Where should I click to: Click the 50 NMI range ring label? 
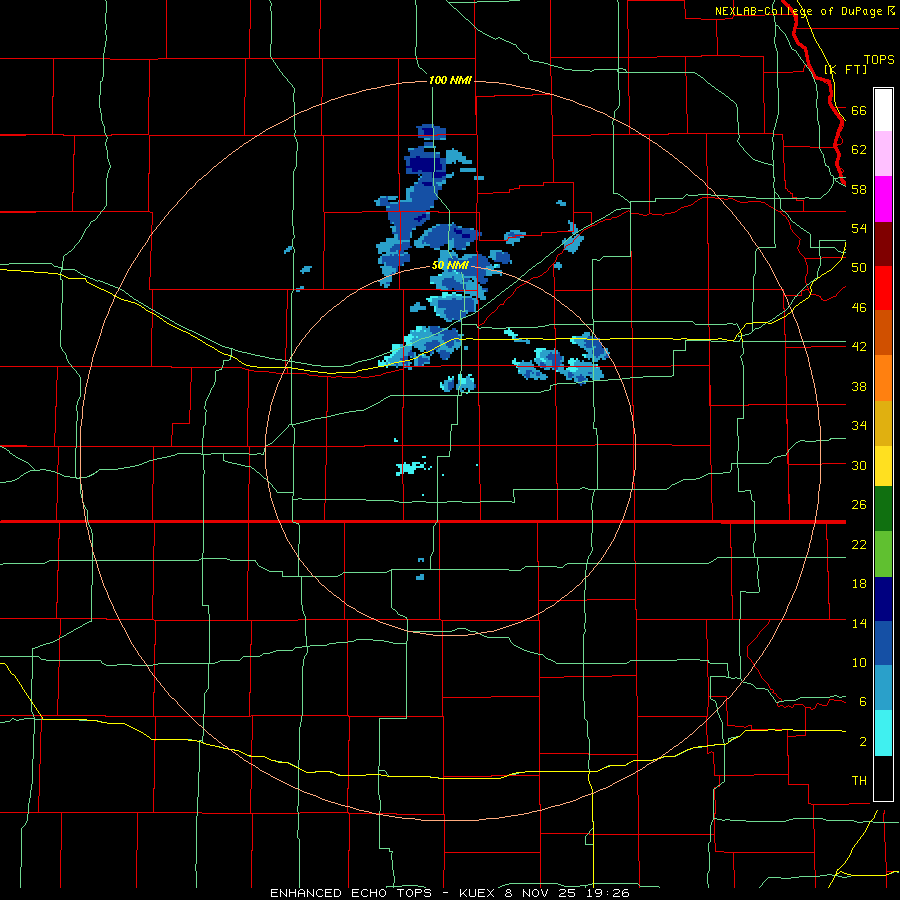click(451, 265)
